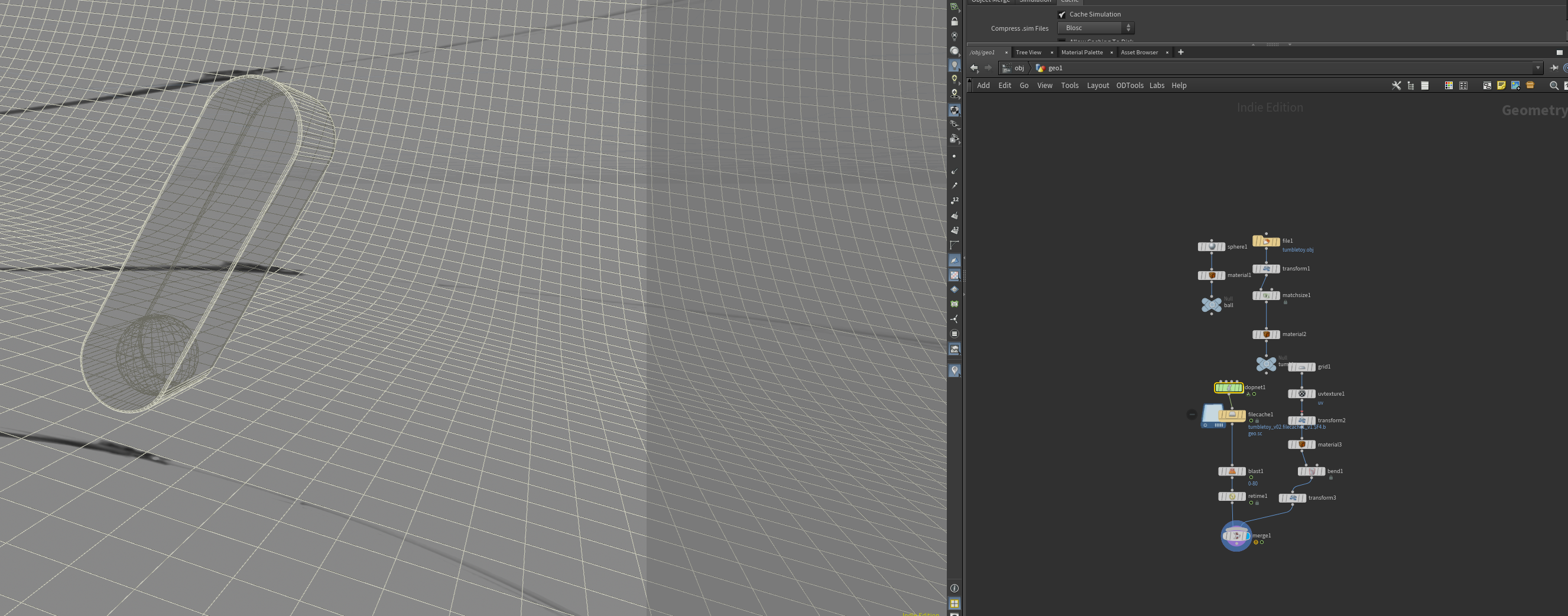Viewport: 1568px width, 616px height.
Task: Select the transform3 node
Action: click(1293, 498)
